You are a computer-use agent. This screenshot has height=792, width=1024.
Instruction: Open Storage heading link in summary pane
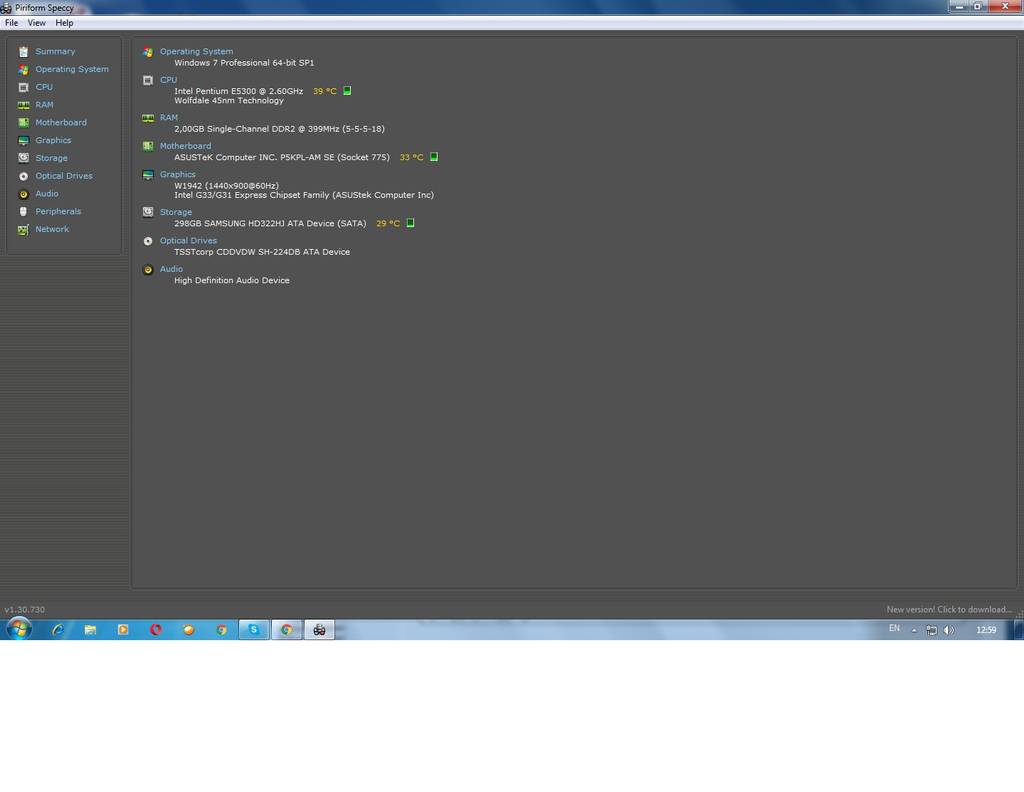click(x=176, y=212)
